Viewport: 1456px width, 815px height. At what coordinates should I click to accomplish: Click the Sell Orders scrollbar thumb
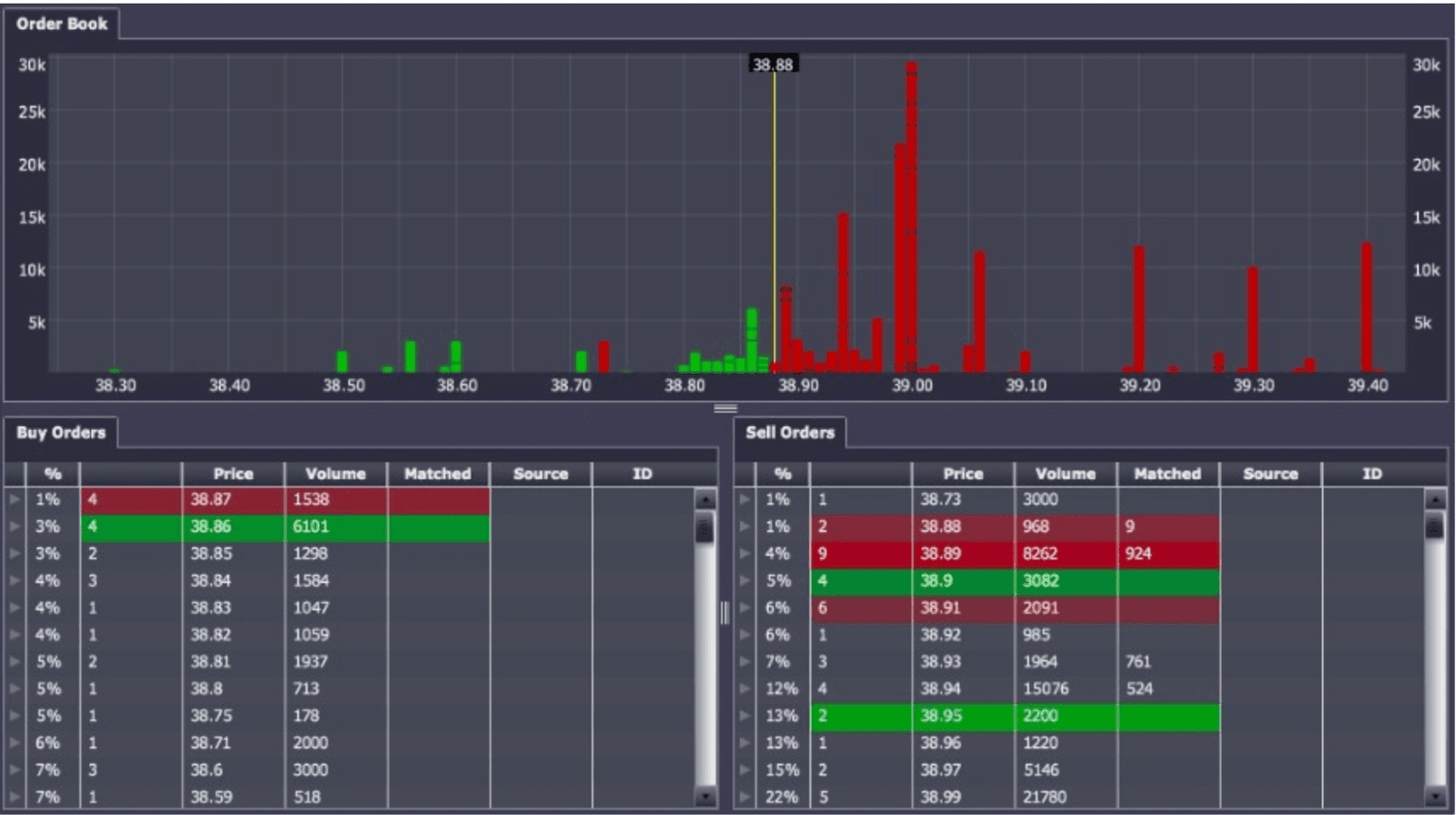1434,526
